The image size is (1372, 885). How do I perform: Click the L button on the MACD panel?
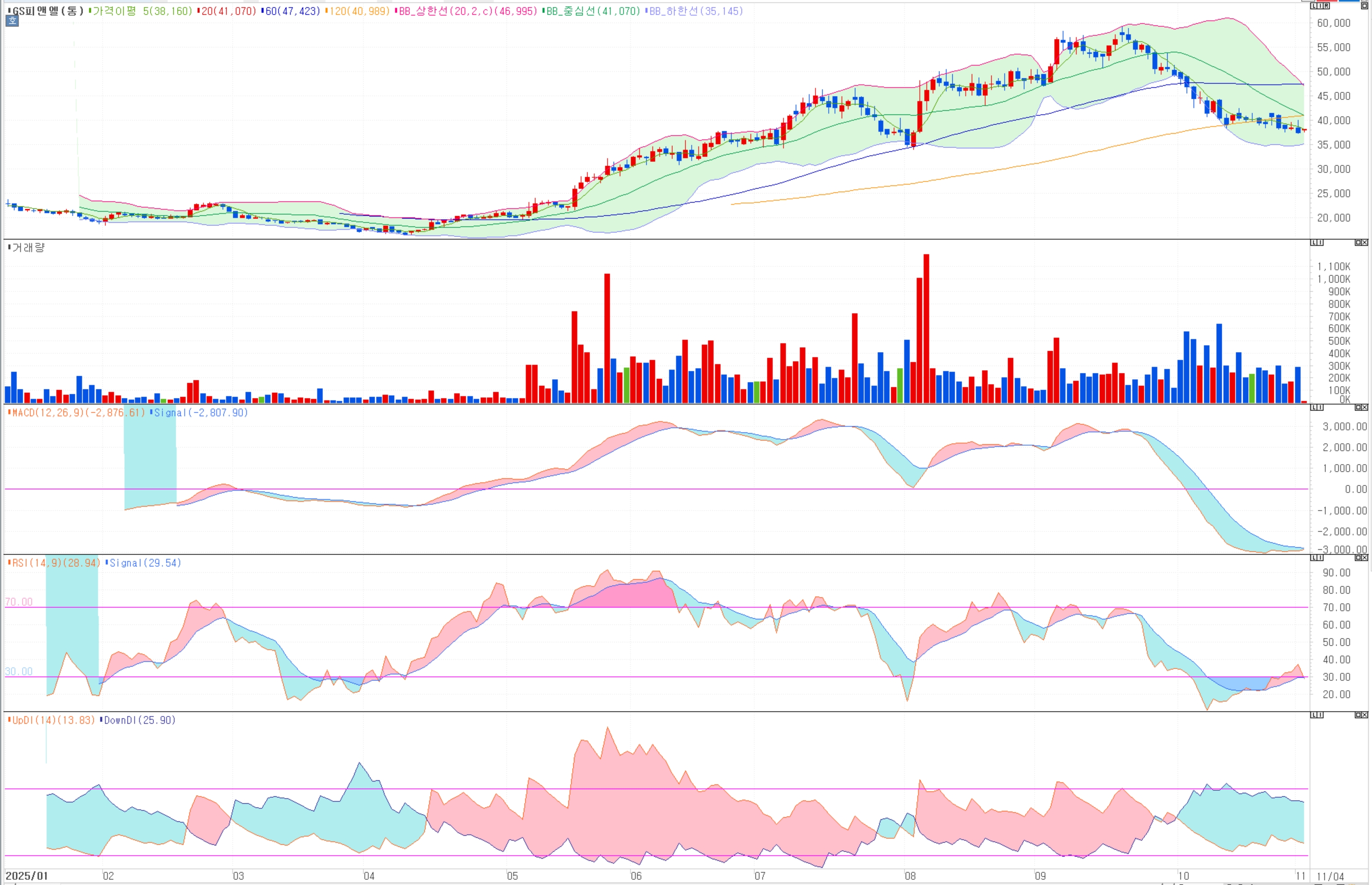tap(1314, 407)
